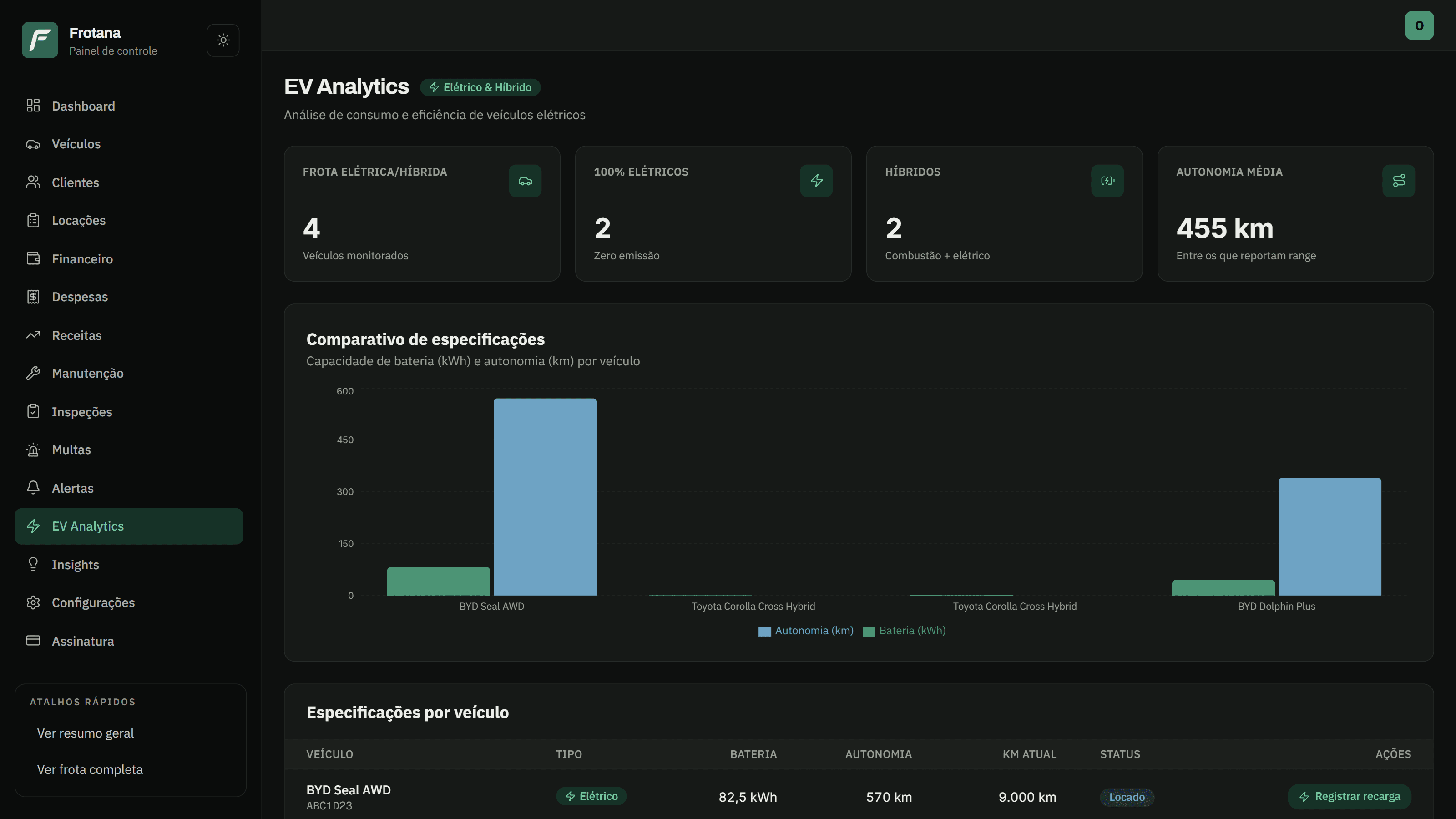Click the 570 km autonomy cell
1456x819 pixels.
(889, 797)
